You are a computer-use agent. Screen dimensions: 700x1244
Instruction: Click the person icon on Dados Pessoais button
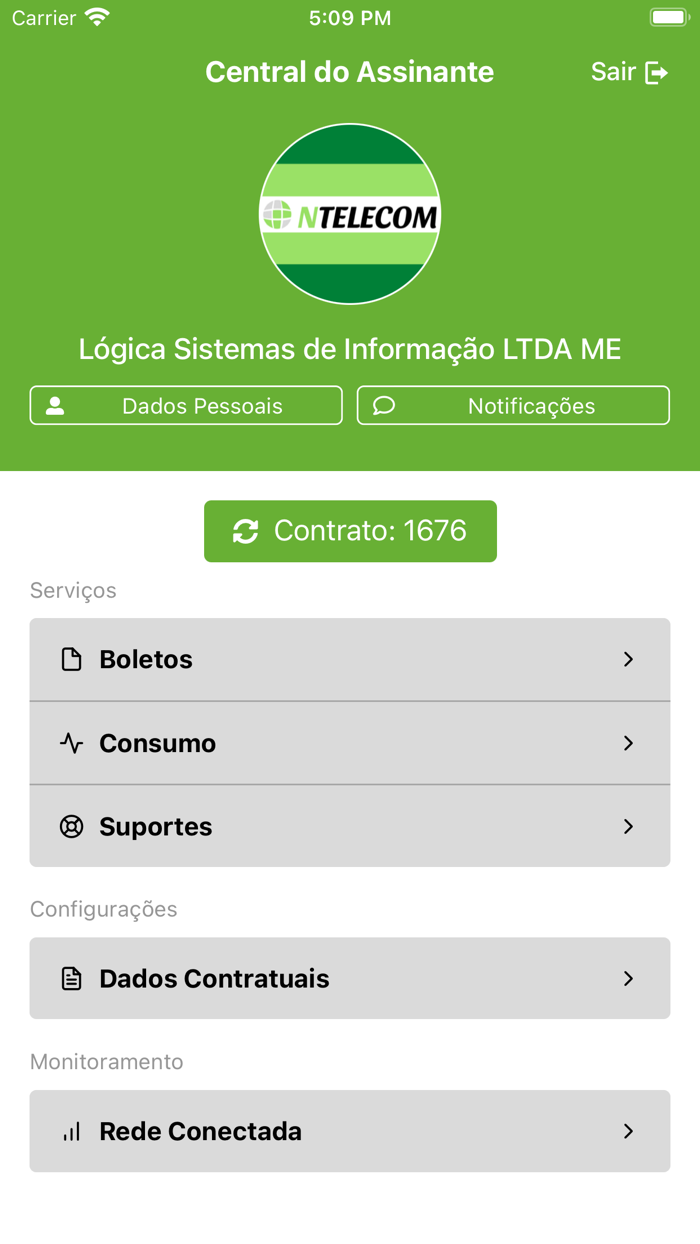(x=57, y=405)
